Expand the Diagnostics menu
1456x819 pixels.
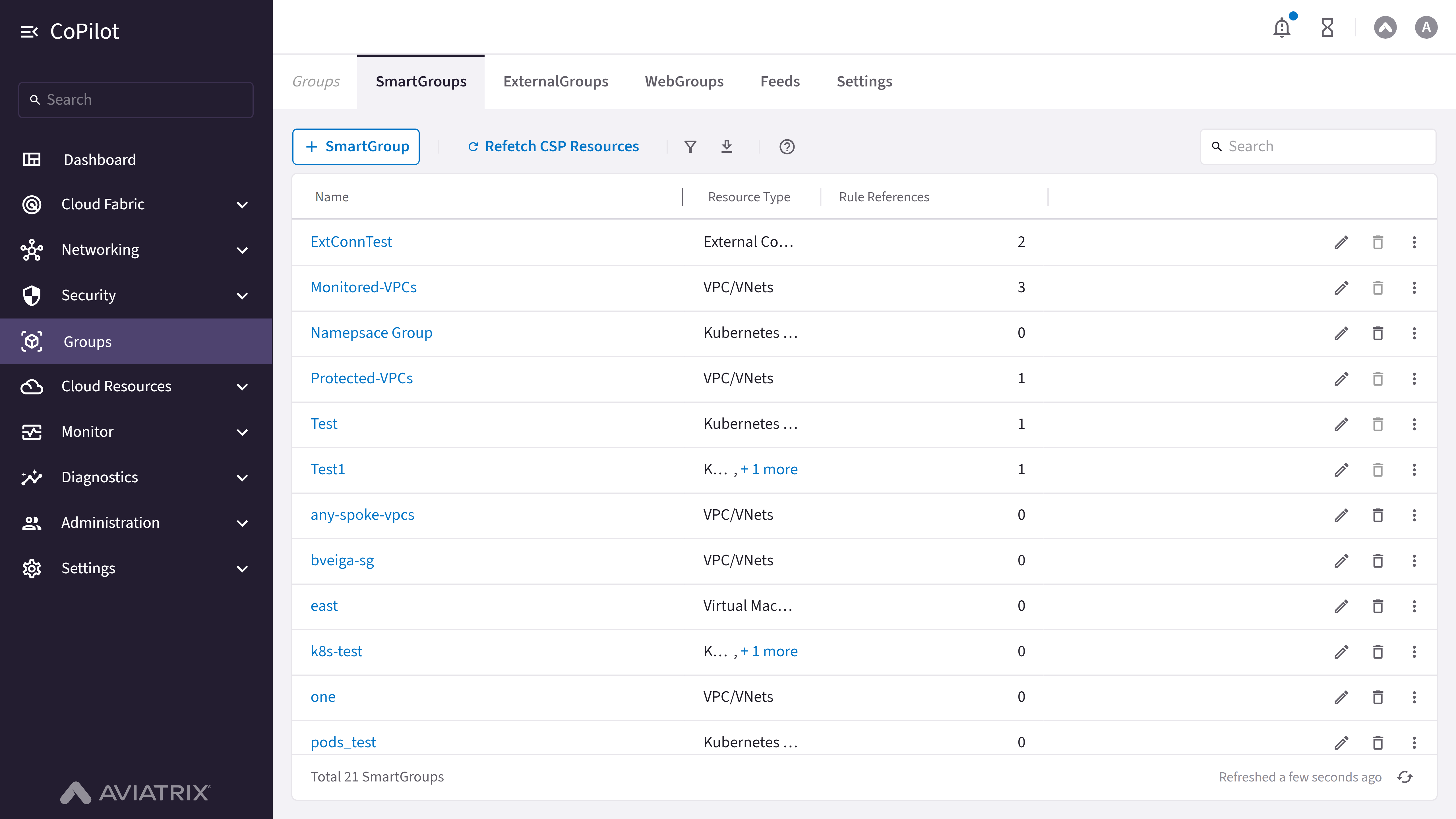[136, 478]
